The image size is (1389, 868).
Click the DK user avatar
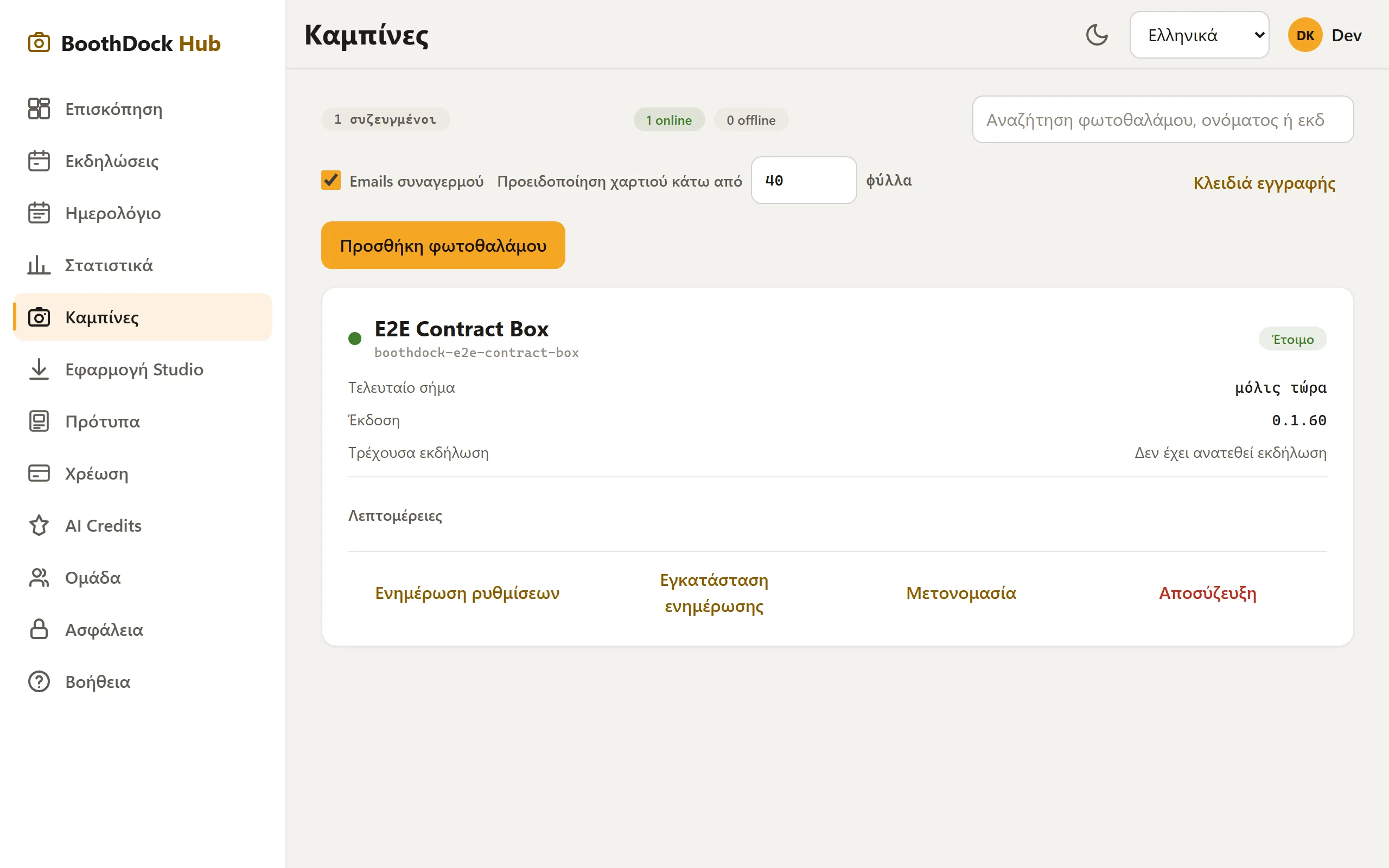(1305, 35)
